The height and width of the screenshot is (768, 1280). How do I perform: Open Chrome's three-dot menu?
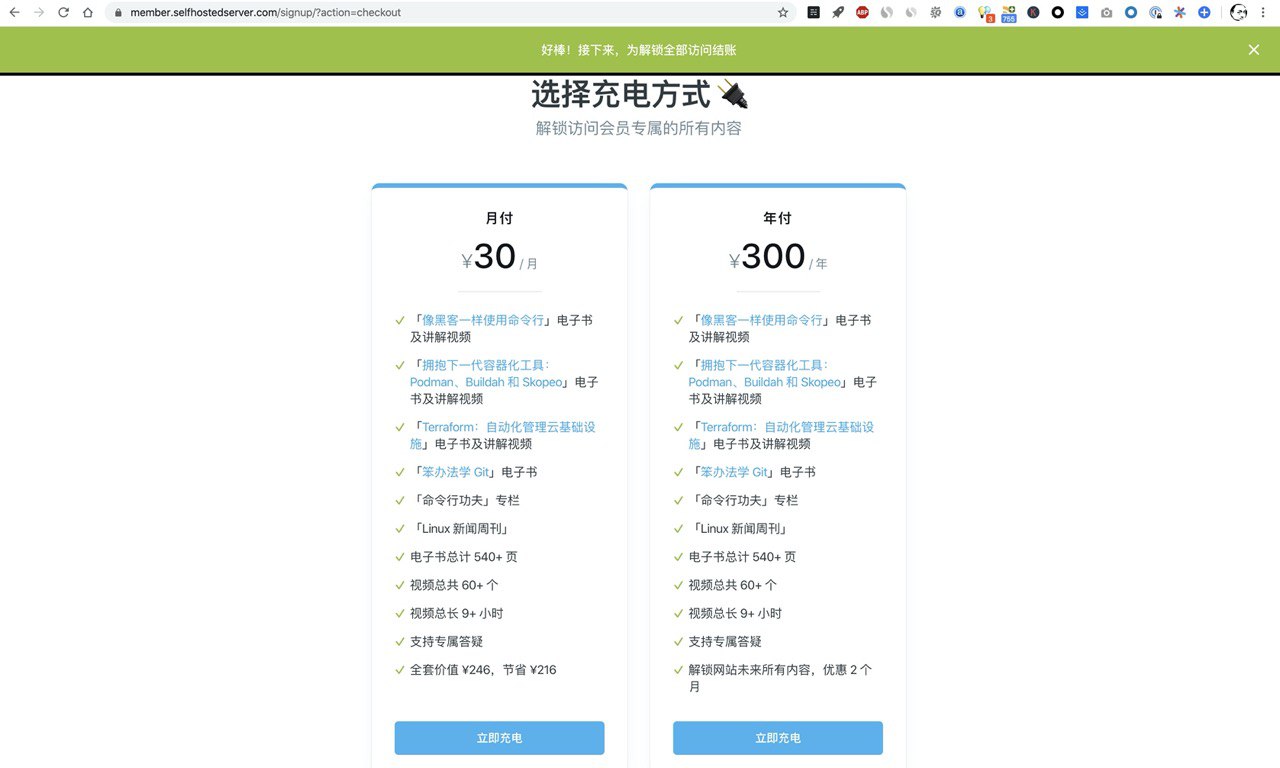pyautogui.click(x=1265, y=13)
